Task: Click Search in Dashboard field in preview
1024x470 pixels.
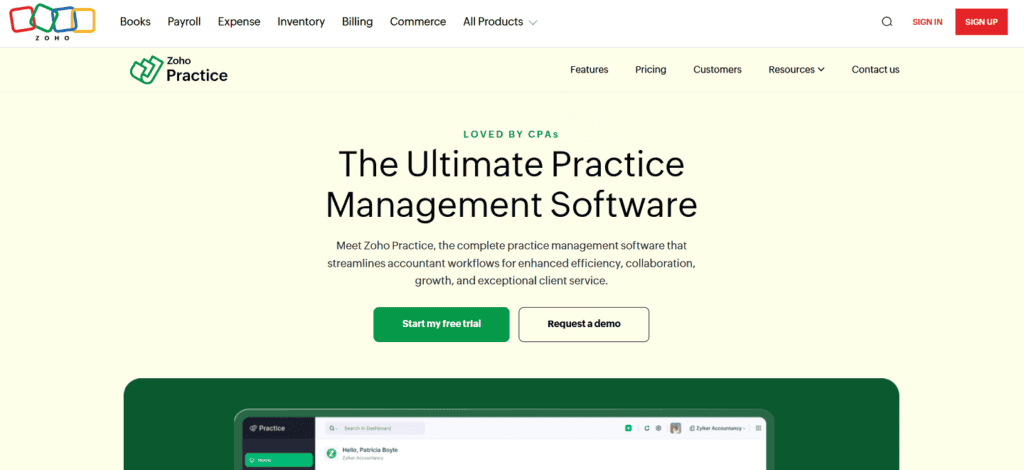Action: click(x=376, y=428)
